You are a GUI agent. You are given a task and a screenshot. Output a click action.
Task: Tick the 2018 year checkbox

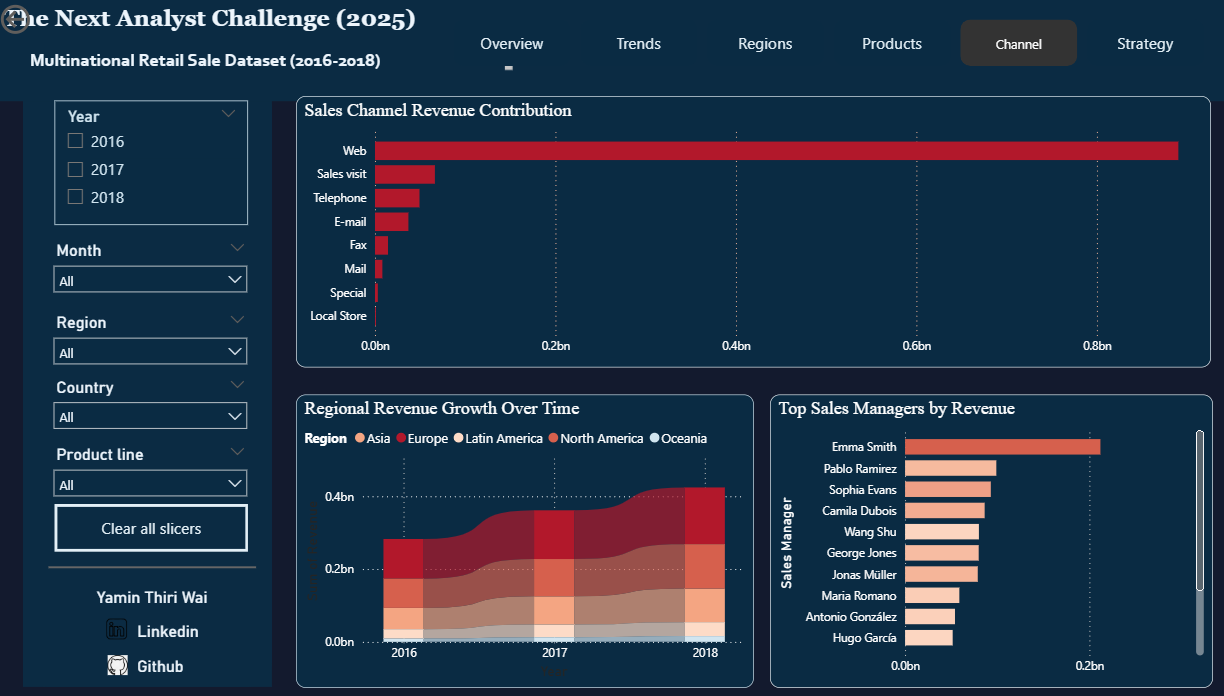pos(75,197)
